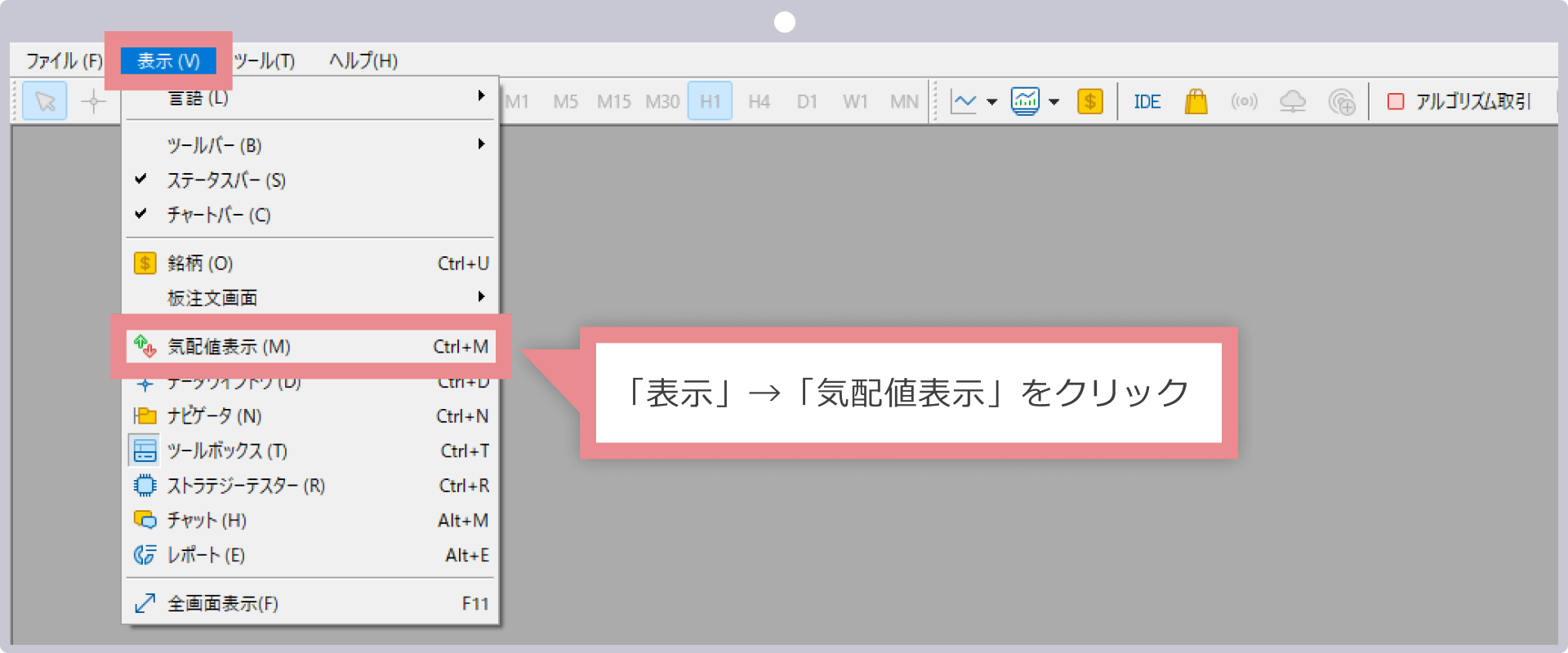Open the VPS cloud icon
The image size is (1568, 653).
click(1292, 101)
